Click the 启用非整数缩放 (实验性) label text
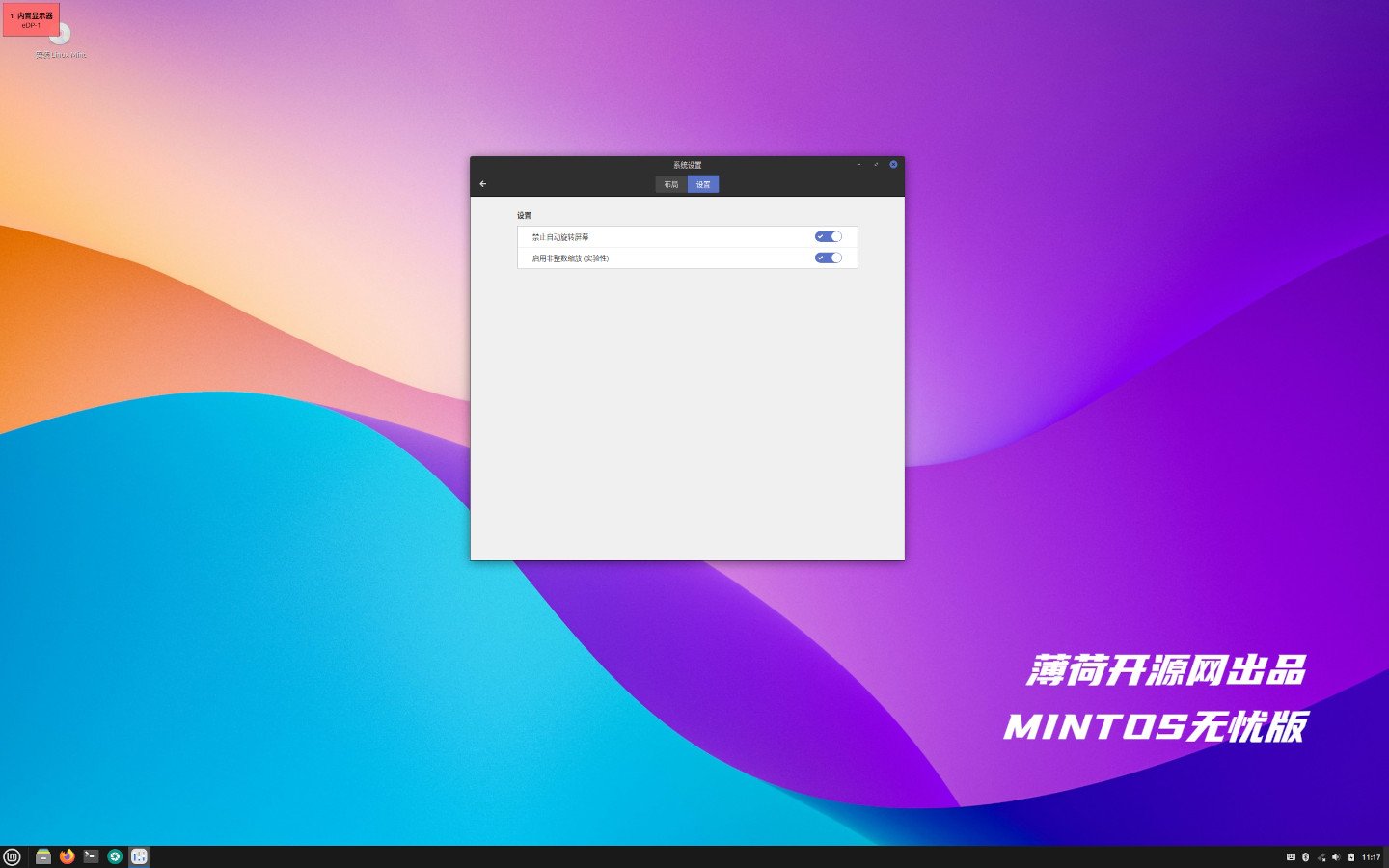1389x868 pixels. tap(570, 258)
